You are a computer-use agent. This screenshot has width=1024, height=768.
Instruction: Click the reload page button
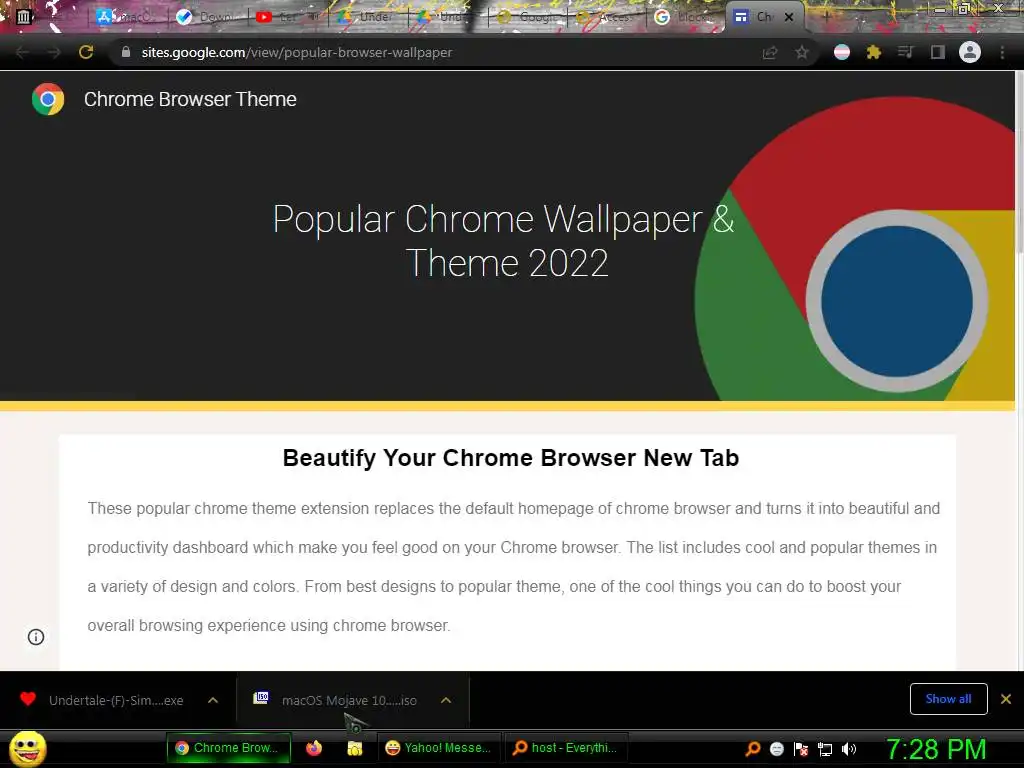pyautogui.click(x=86, y=52)
